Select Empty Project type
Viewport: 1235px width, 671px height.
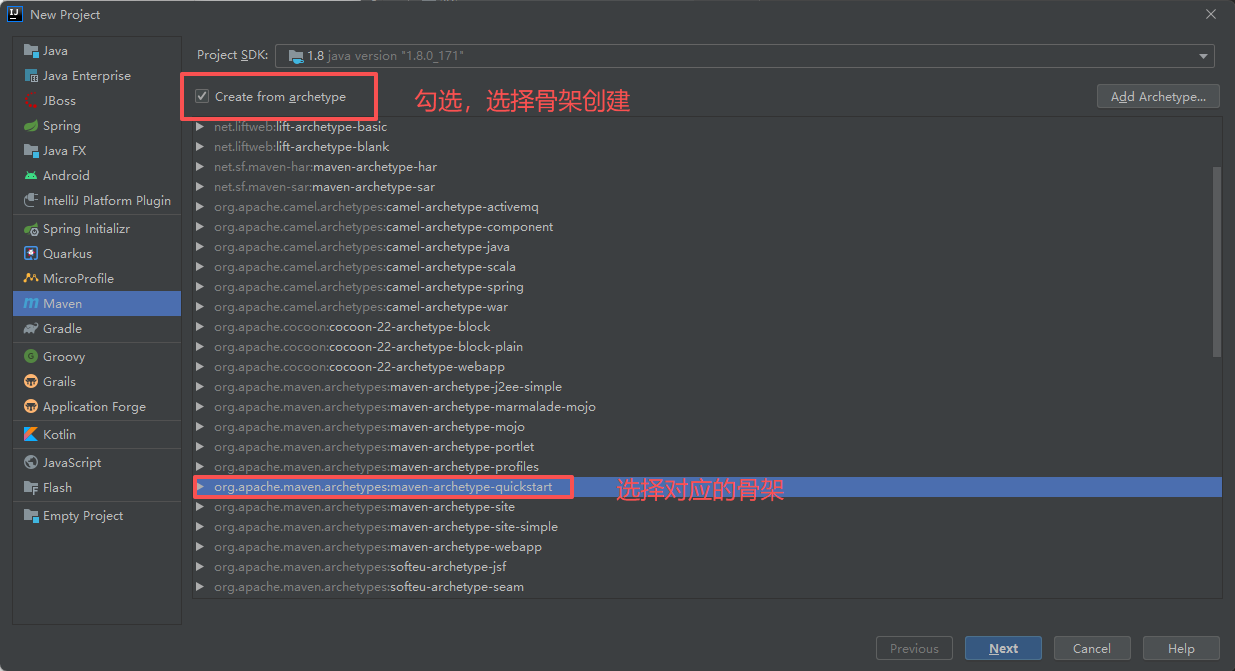click(x=97, y=516)
